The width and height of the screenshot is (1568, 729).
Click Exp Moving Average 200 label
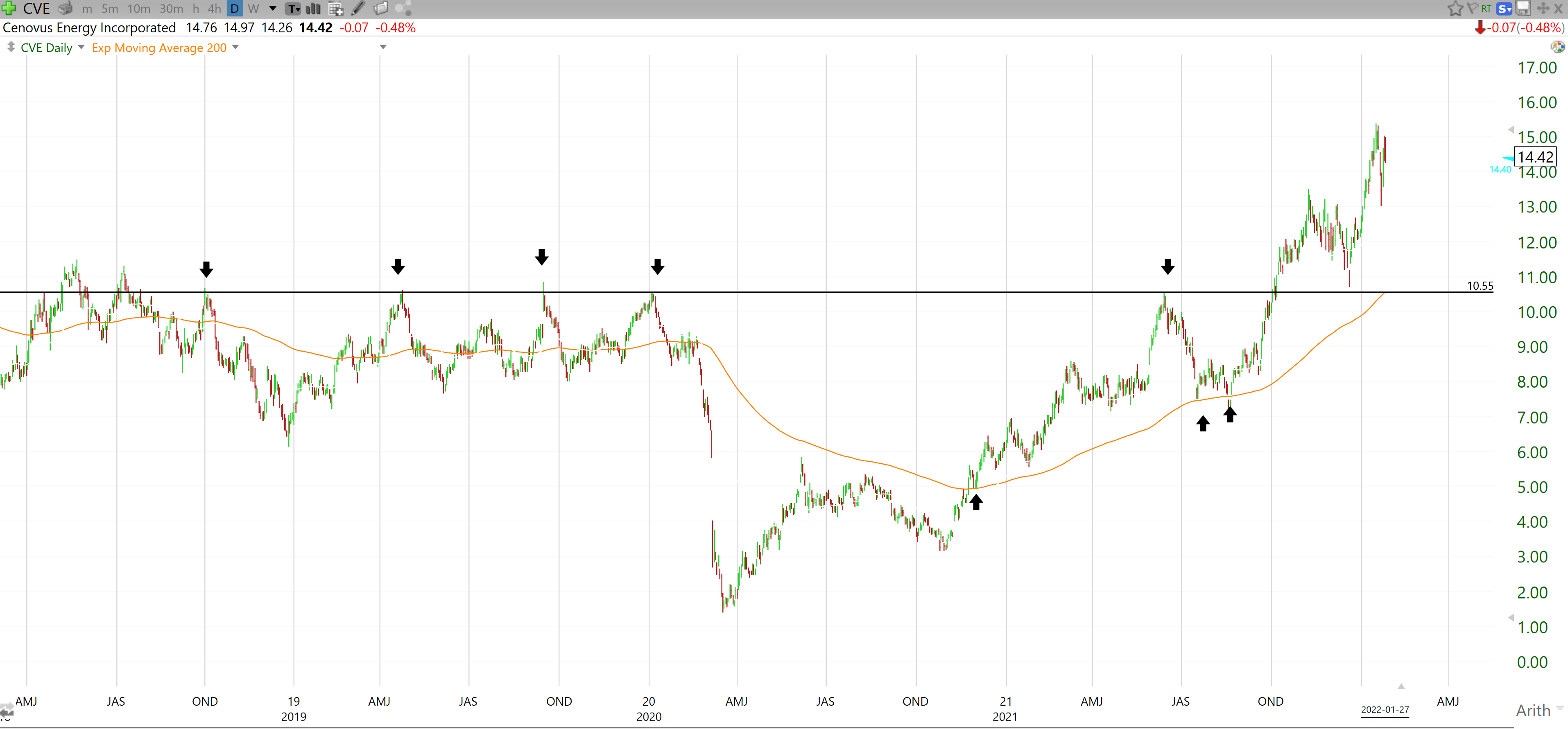click(159, 47)
